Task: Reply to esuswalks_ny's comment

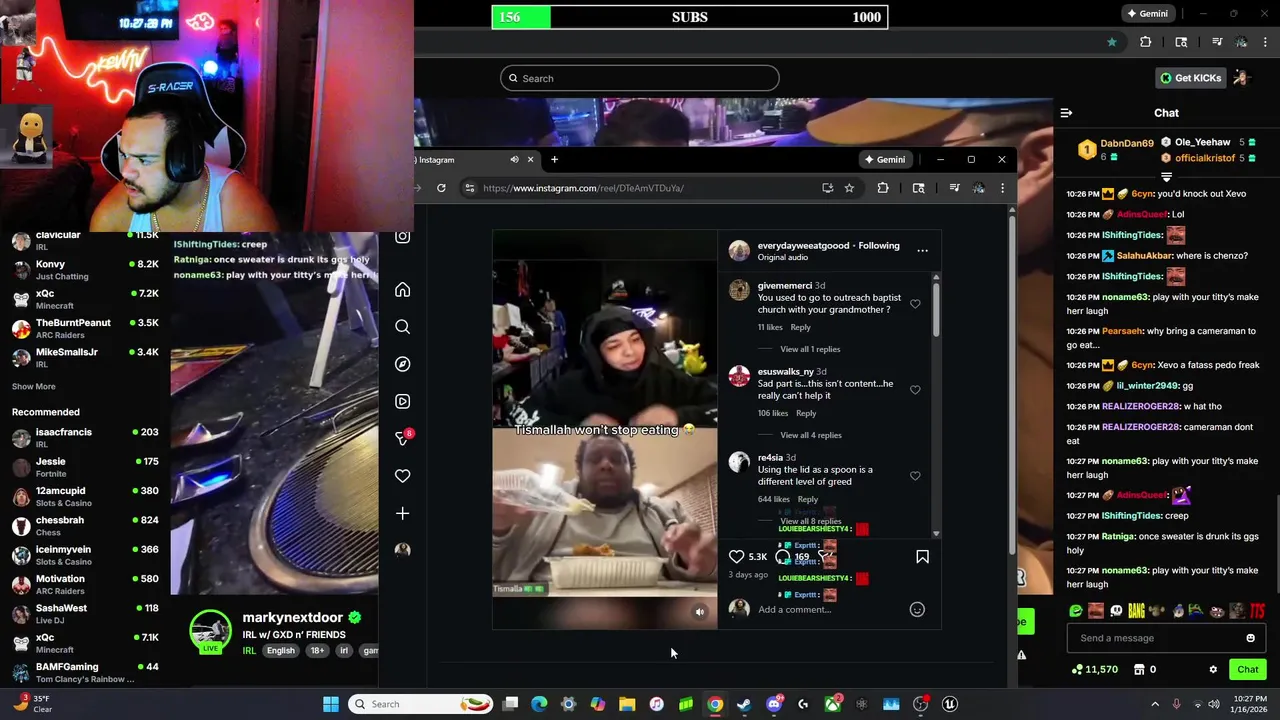Action: coord(806,413)
